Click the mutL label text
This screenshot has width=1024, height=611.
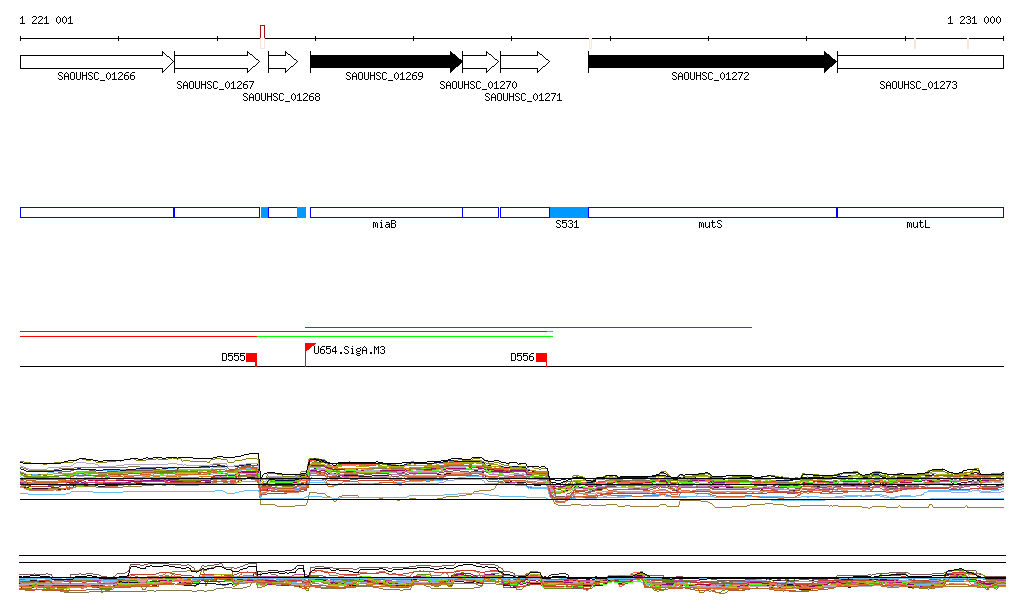tap(918, 225)
